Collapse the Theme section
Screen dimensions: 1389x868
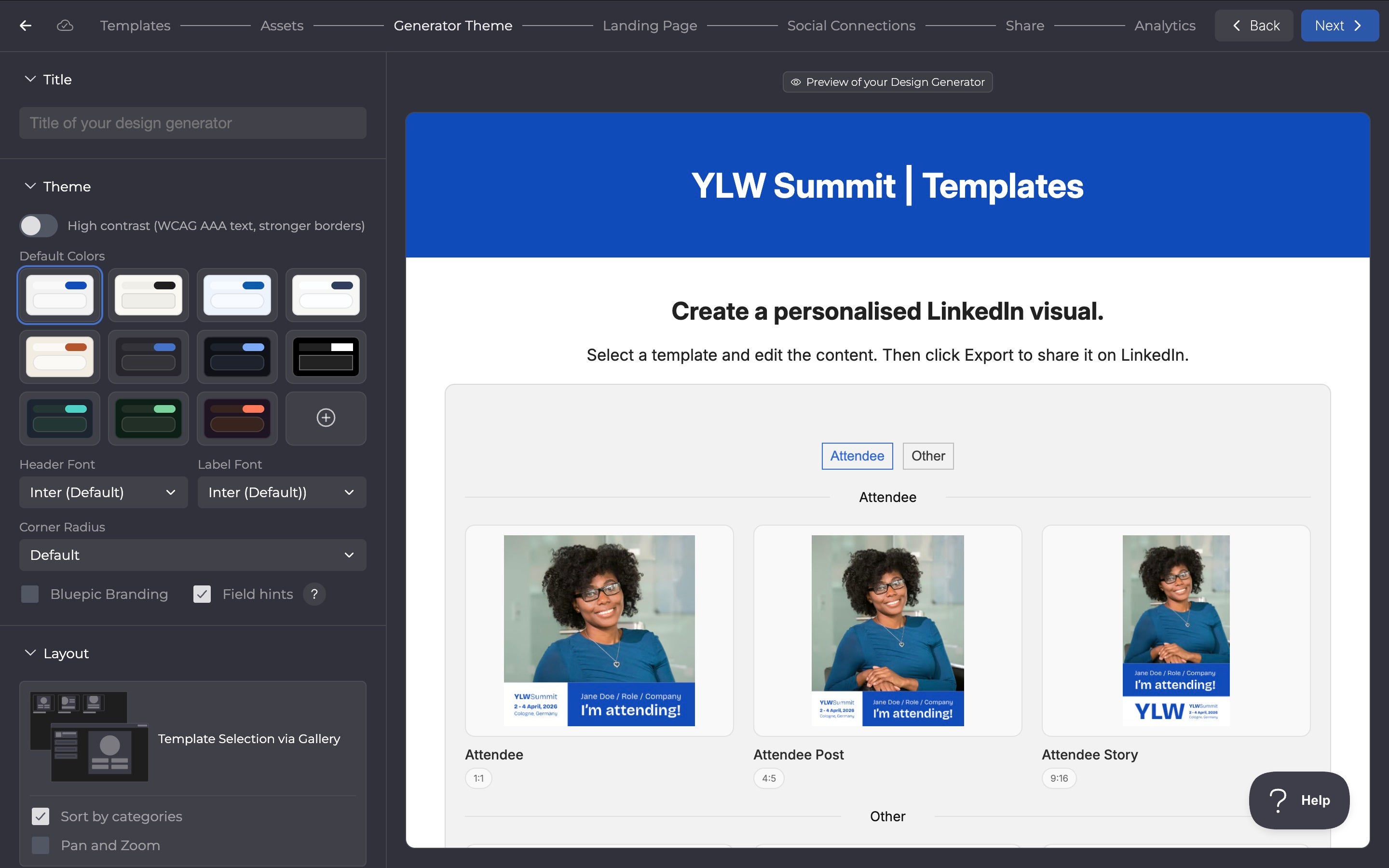click(30, 186)
